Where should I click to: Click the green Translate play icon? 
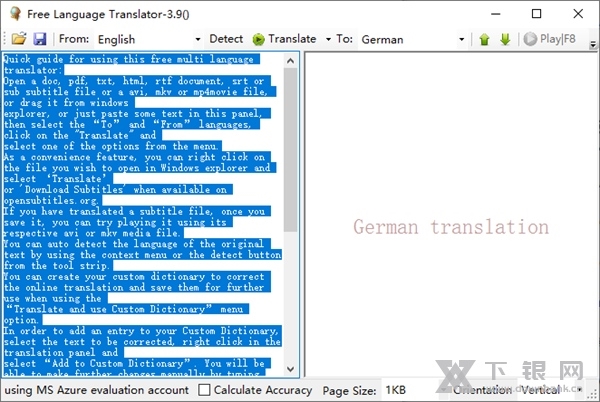pos(259,39)
